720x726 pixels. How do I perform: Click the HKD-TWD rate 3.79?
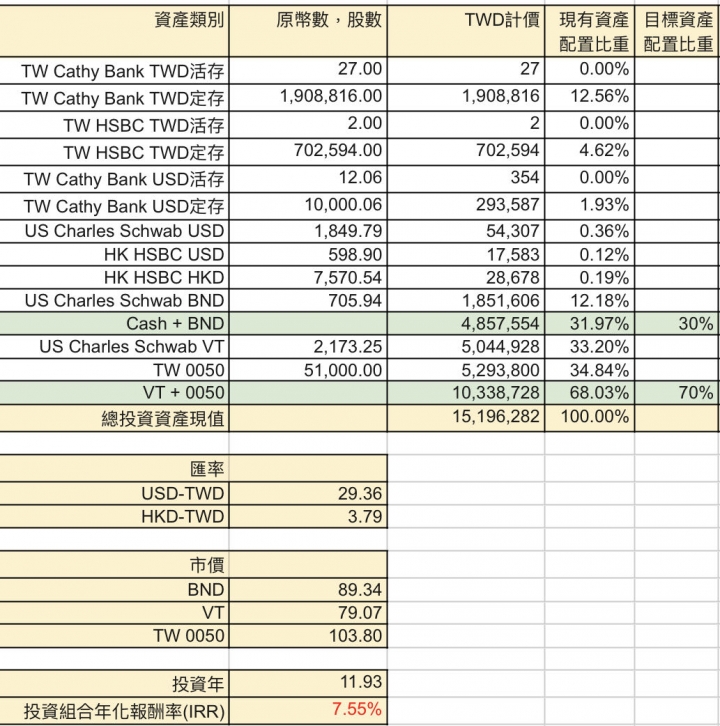coord(308,516)
